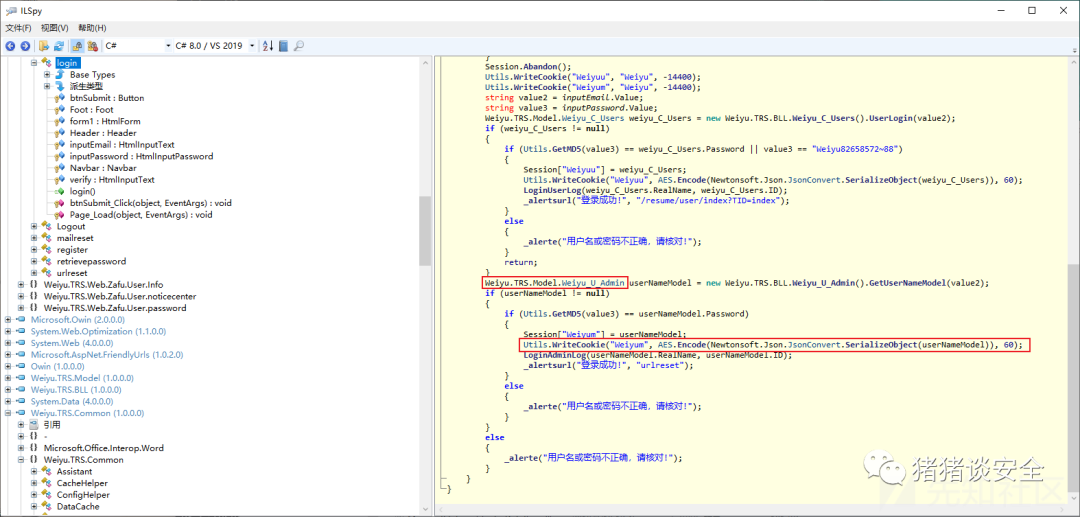Click the Open file folder icon
Viewport: 1080px width, 517px height.
point(44,46)
